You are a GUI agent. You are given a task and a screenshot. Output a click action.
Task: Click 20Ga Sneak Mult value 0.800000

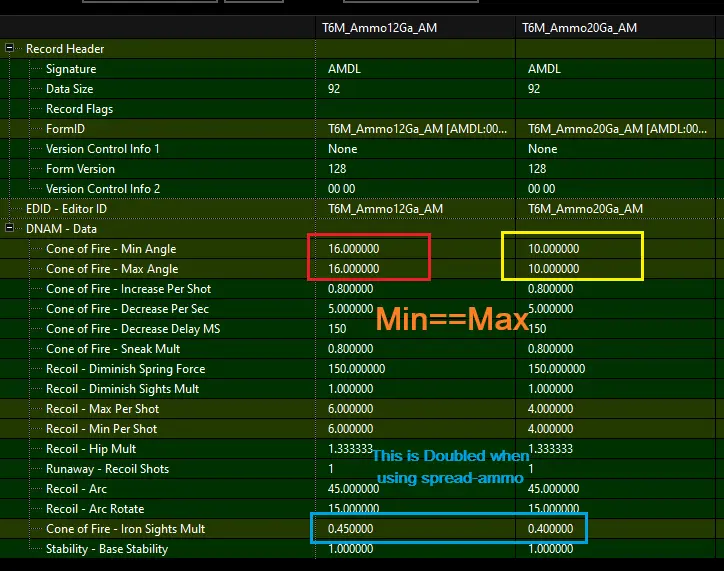(x=550, y=349)
